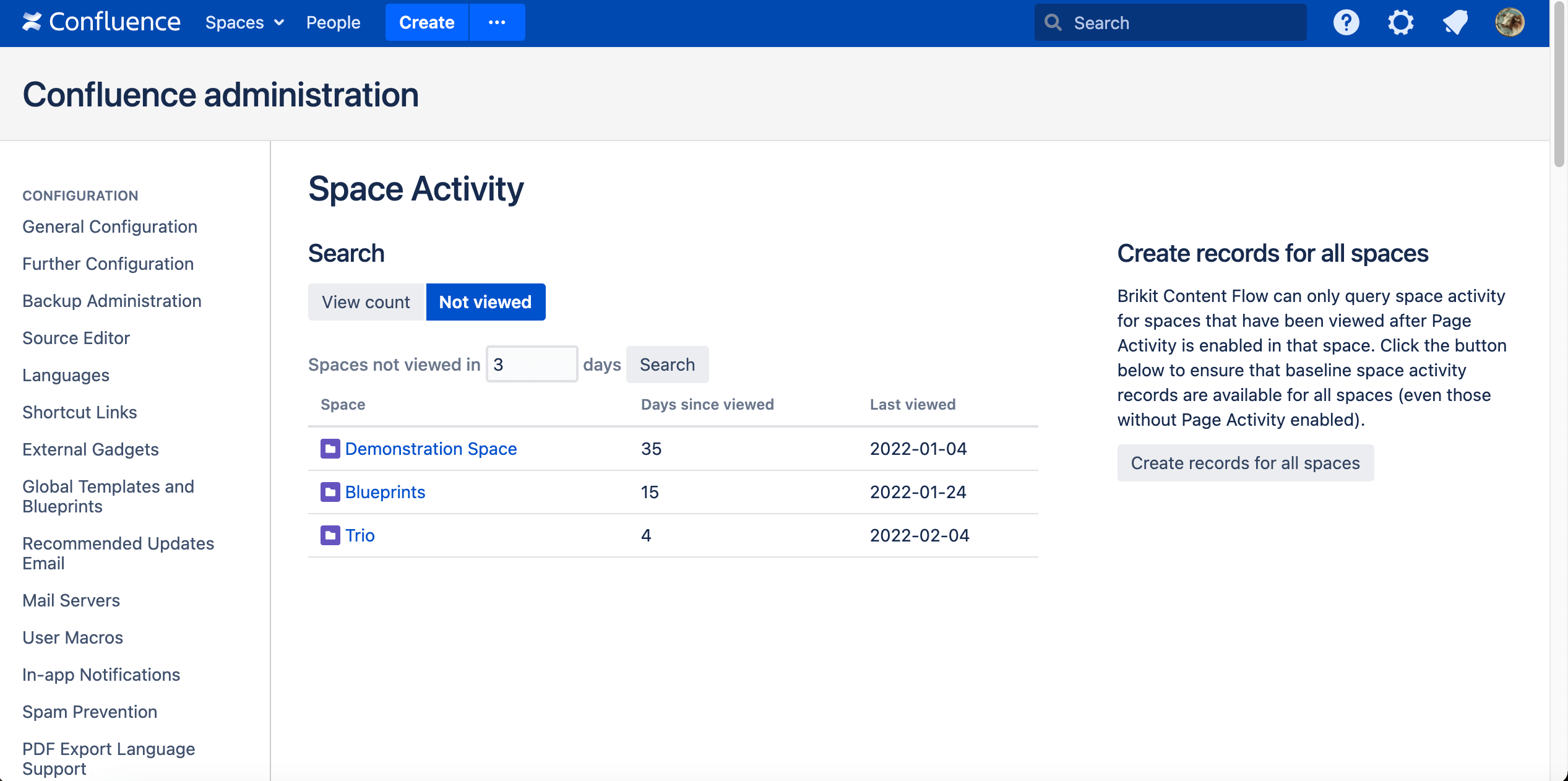Viewport: 1568px width, 781px height.
Task: Click the days number input field
Action: coord(532,365)
